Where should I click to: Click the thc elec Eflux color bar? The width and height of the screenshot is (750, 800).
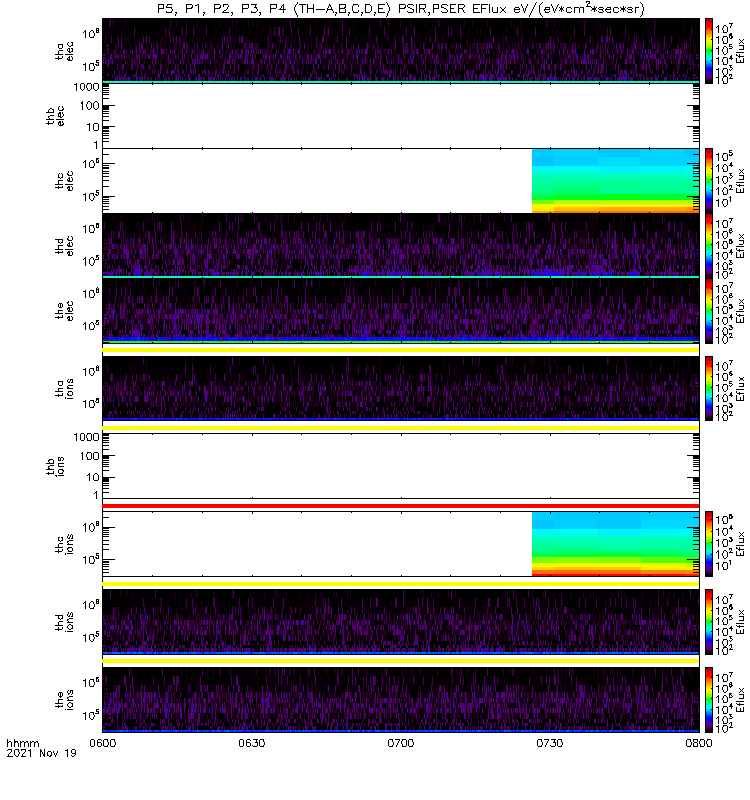[x=709, y=181]
